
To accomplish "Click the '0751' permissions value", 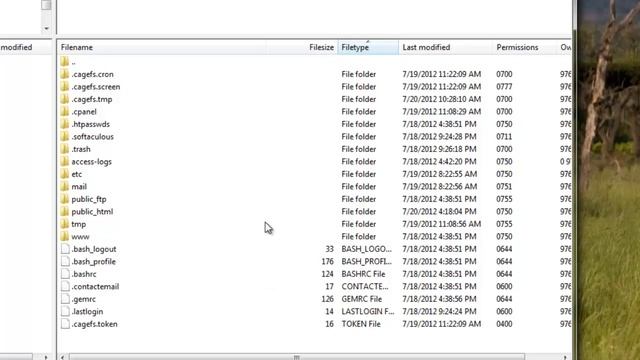I will (504, 187).
